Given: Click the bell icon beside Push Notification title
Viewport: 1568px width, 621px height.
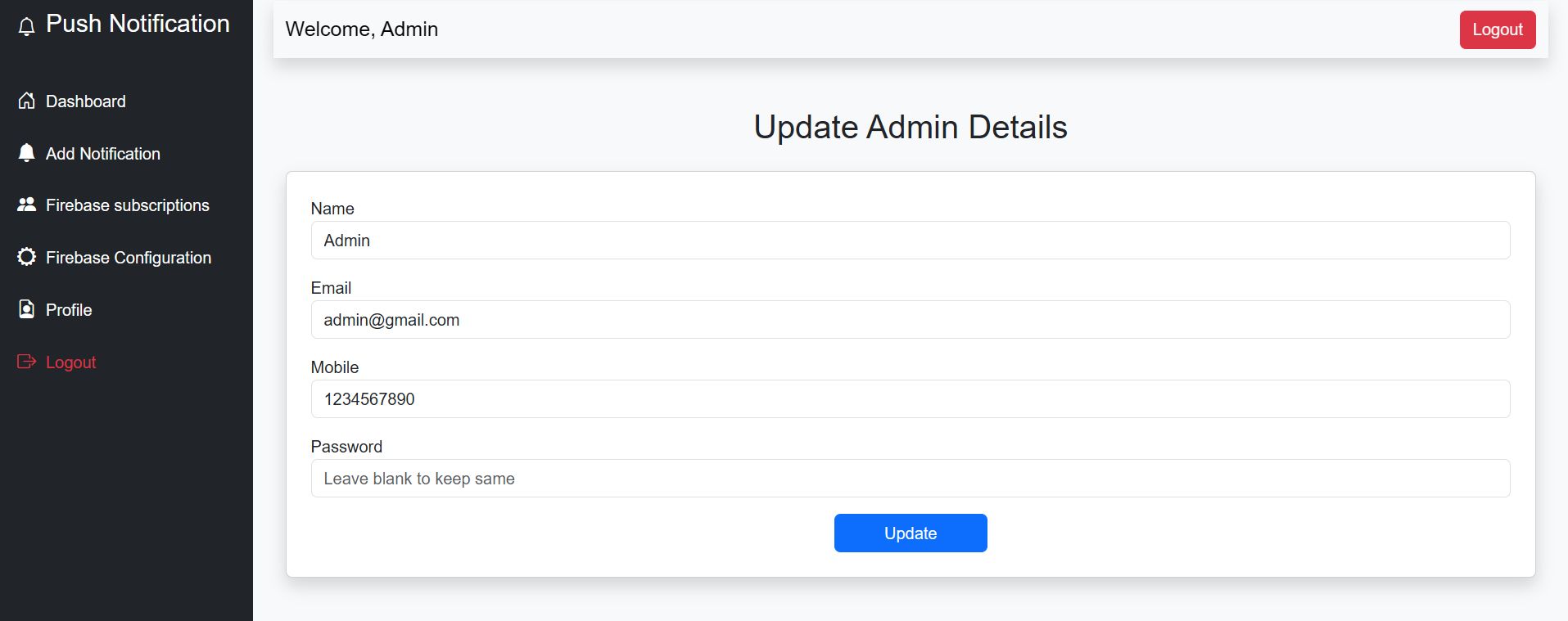Looking at the screenshot, I should (x=26, y=27).
